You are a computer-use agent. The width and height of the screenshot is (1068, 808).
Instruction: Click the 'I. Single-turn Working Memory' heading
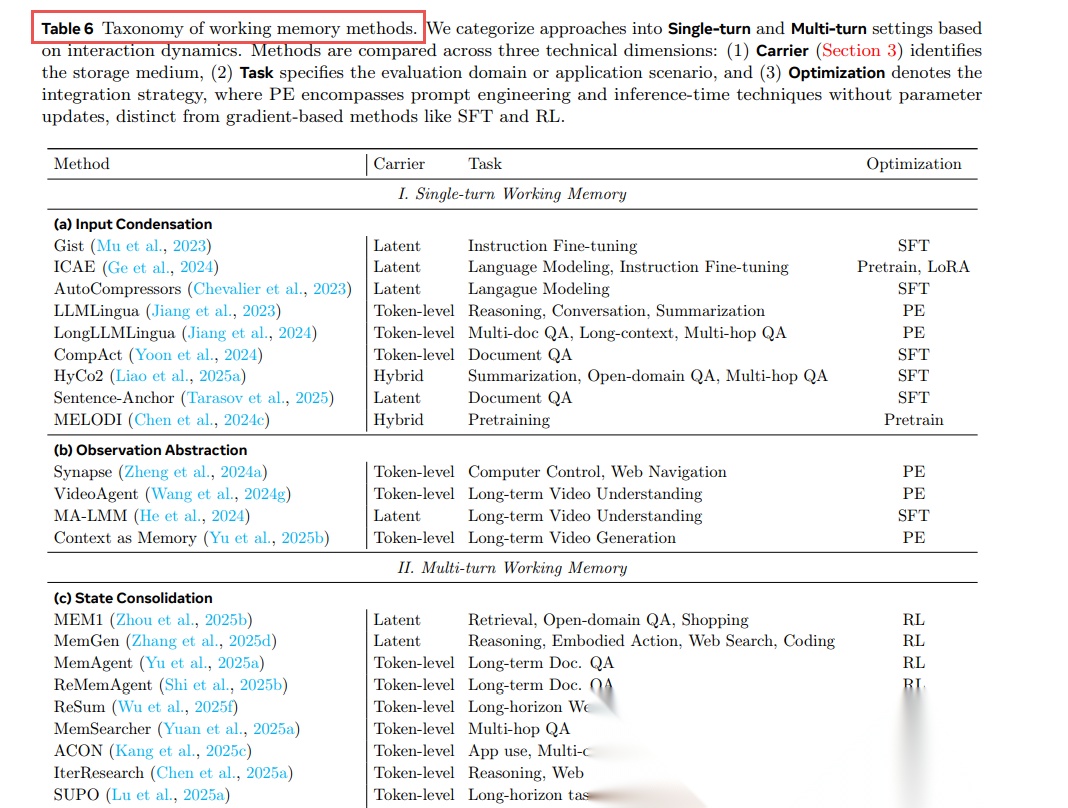(x=512, y=194)
